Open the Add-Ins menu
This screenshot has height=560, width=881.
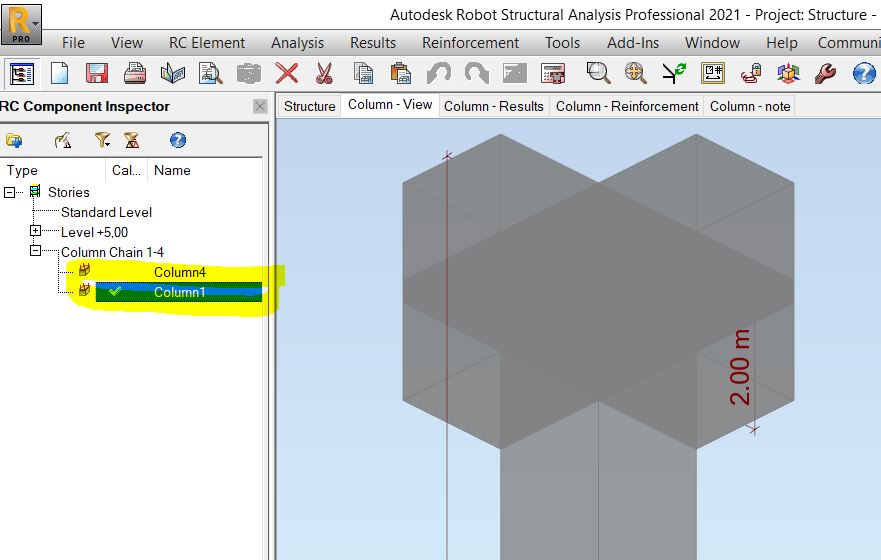(x=633, y=43)
